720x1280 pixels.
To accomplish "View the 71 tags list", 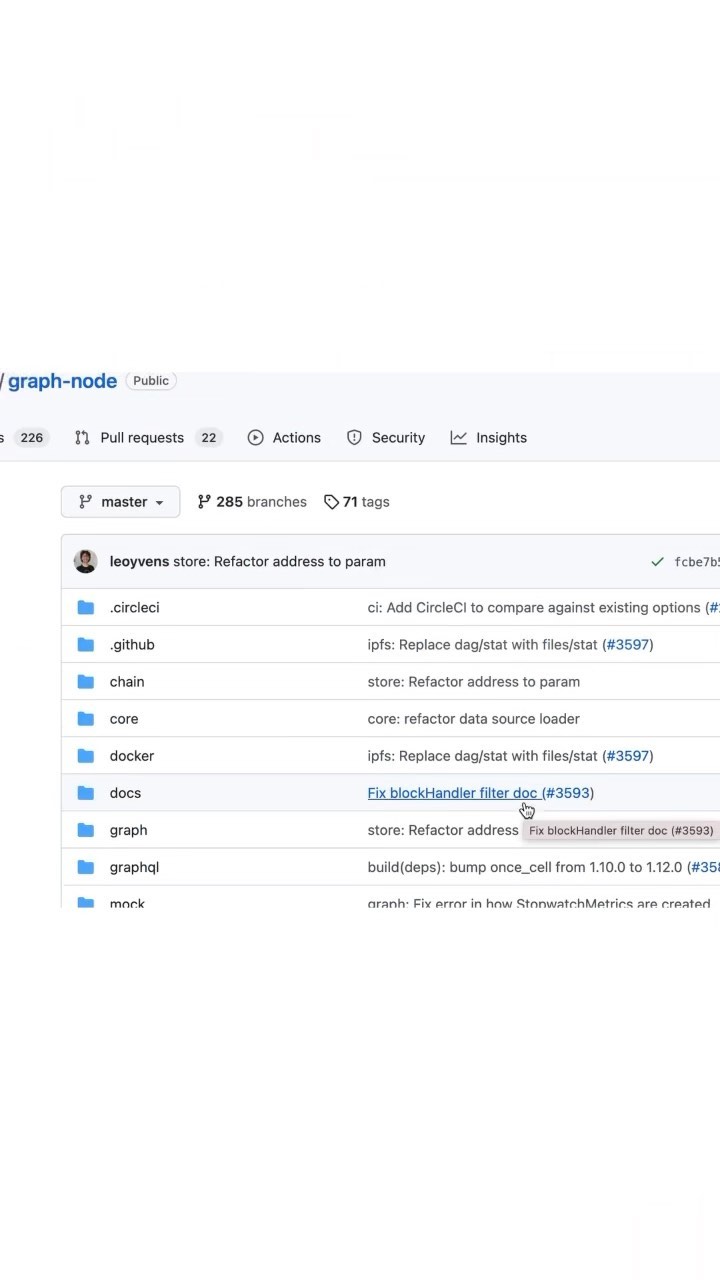I will (x=365, y=502).
